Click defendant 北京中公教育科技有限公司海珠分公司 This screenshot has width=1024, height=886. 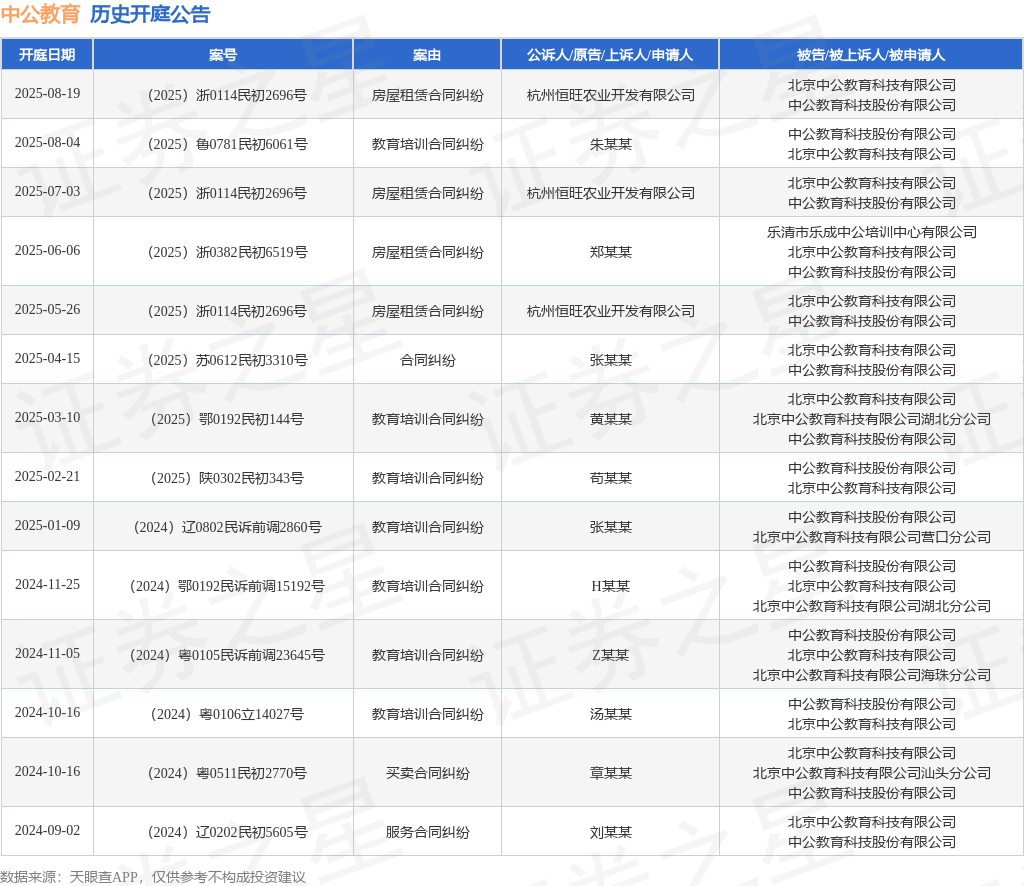pos(872,674)
